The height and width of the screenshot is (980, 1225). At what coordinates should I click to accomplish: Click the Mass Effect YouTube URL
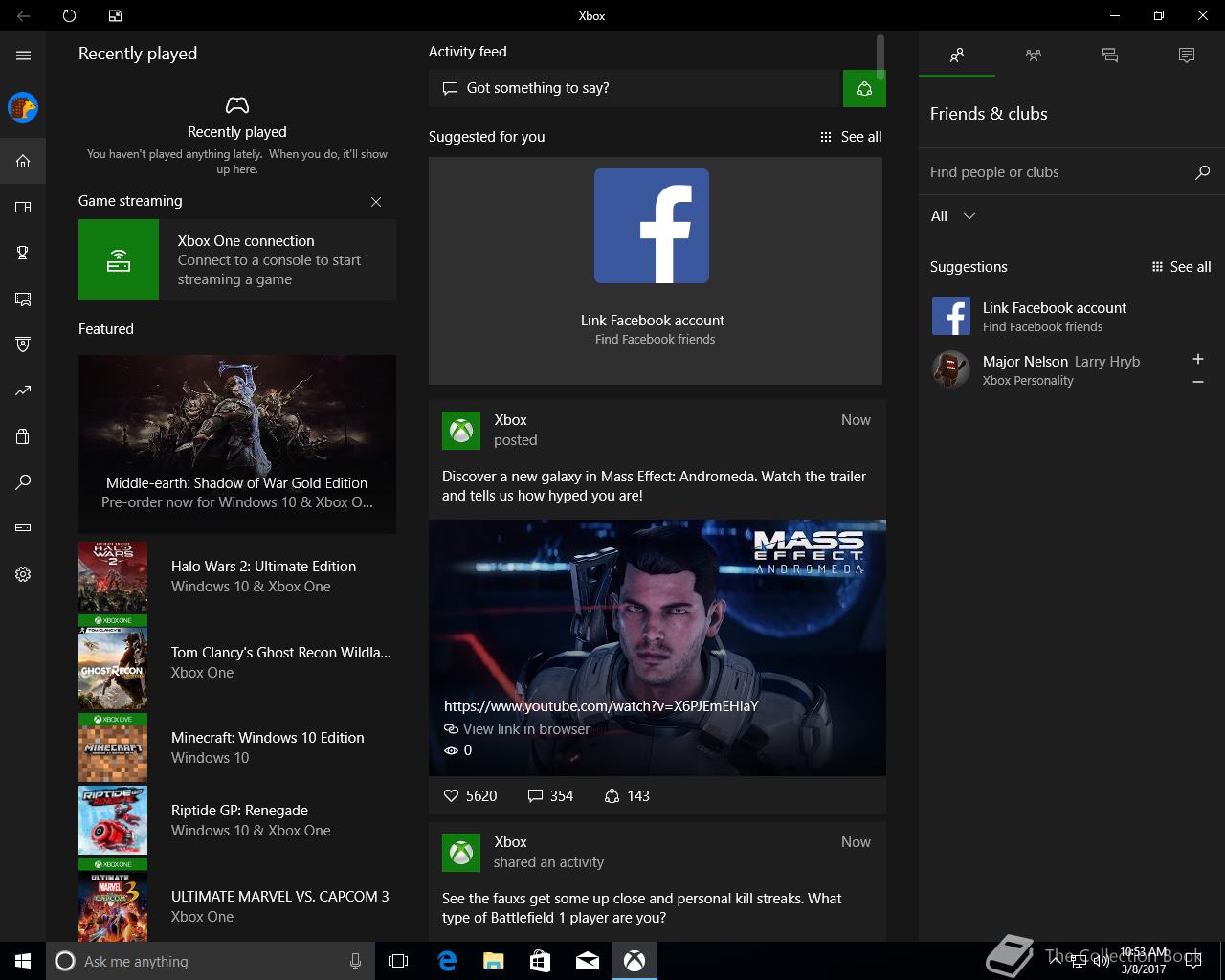coord(601,706)
